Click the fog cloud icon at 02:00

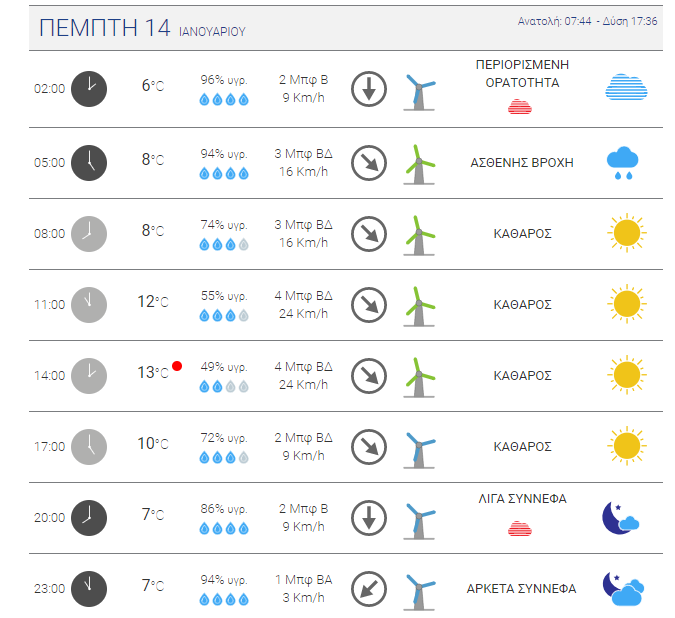[626, 87]
